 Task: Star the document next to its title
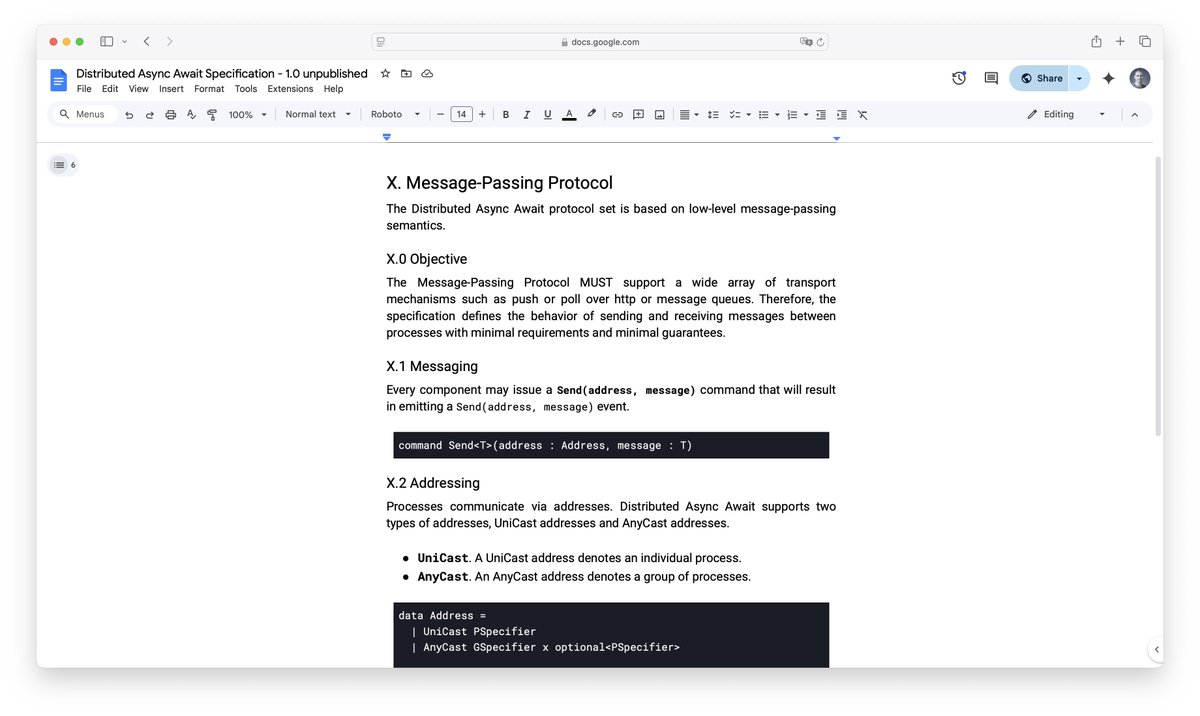point(384,73)
